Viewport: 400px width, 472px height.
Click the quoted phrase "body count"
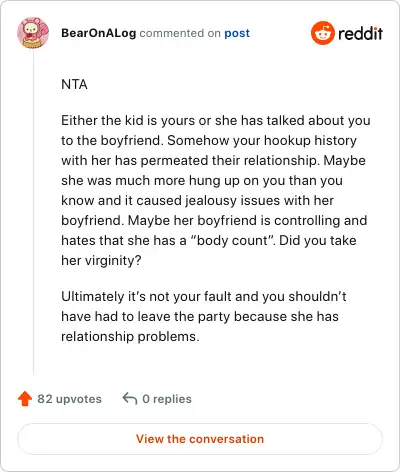233,240
